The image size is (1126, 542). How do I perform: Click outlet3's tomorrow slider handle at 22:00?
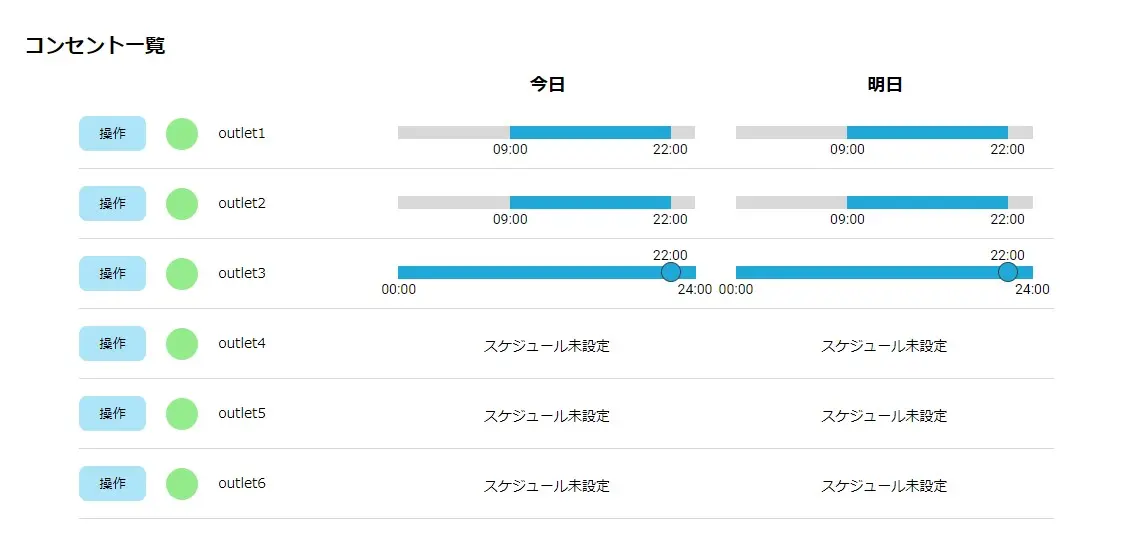(x=1007, y=272)
